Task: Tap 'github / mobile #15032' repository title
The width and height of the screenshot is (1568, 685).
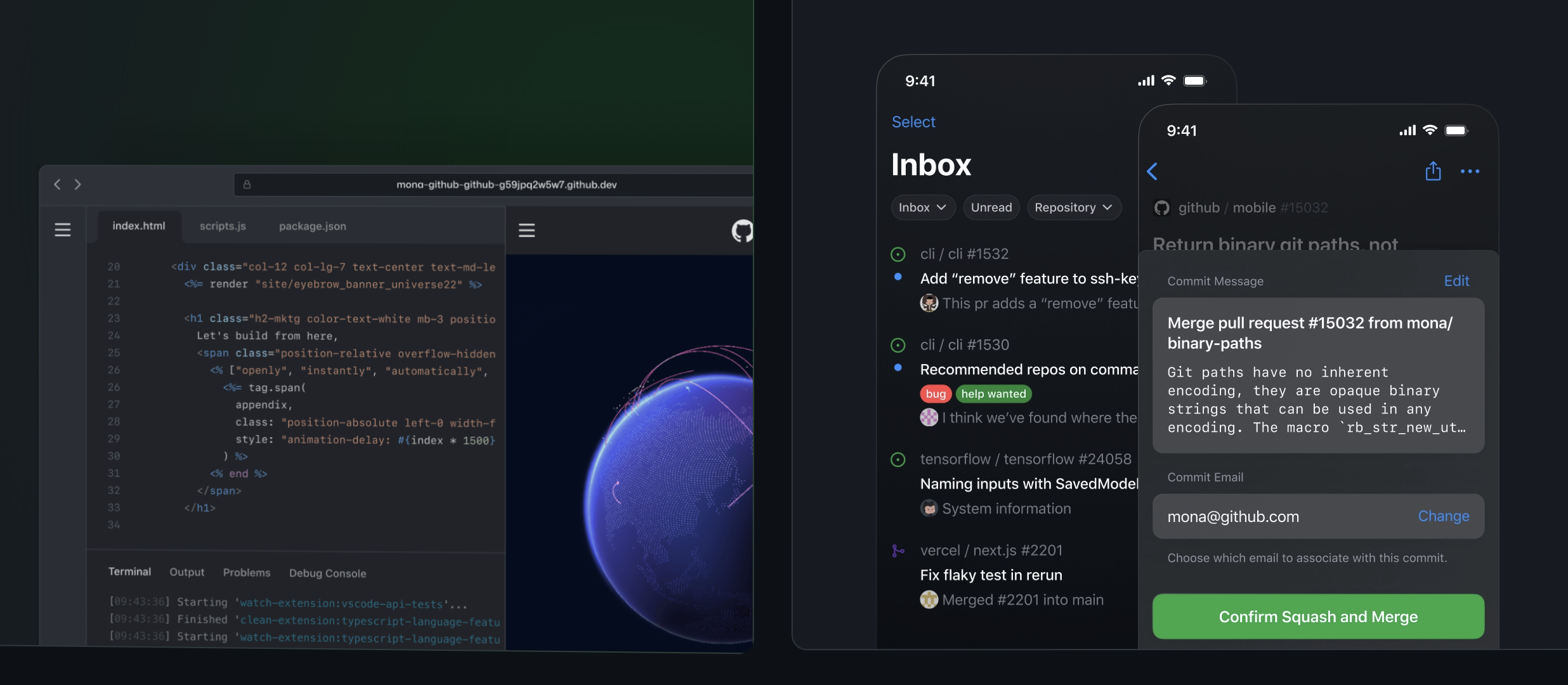Action: [1253, 208]
